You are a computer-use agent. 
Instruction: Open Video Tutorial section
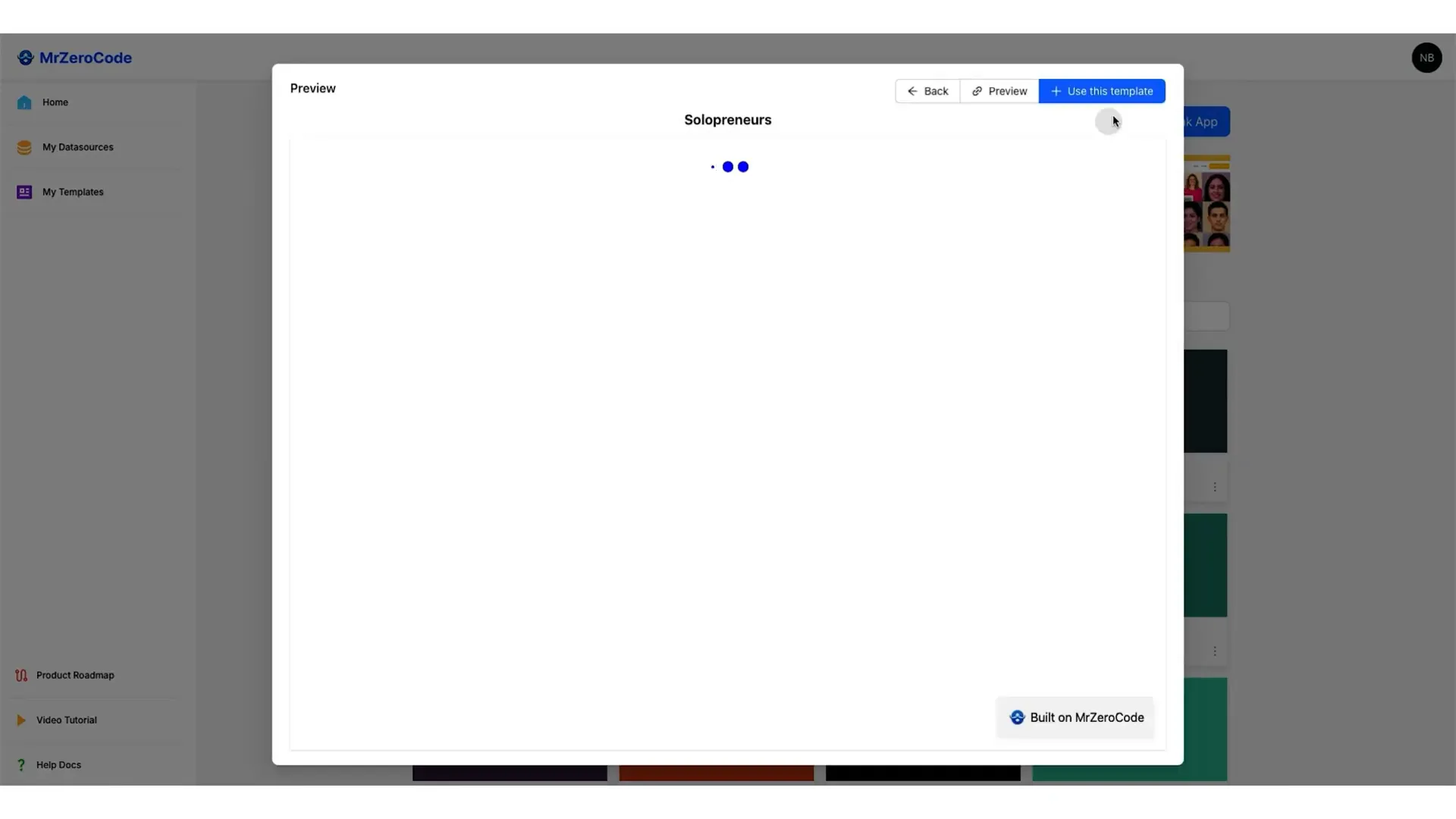tap(66, 720)
